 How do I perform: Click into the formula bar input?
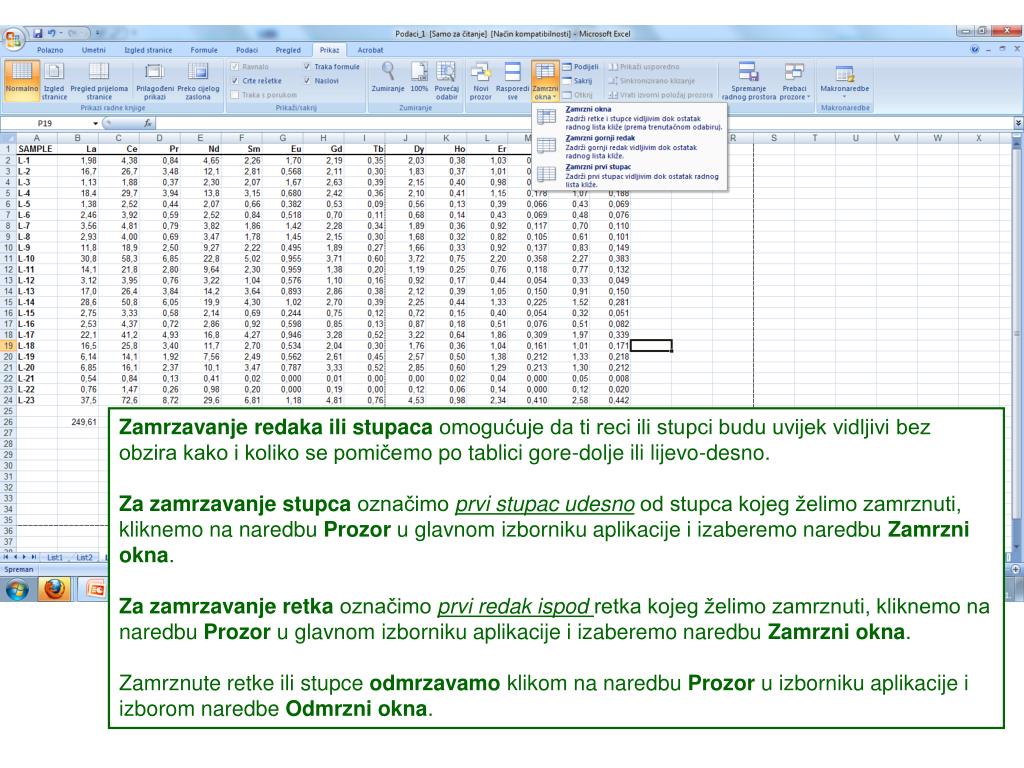[584, 123]
